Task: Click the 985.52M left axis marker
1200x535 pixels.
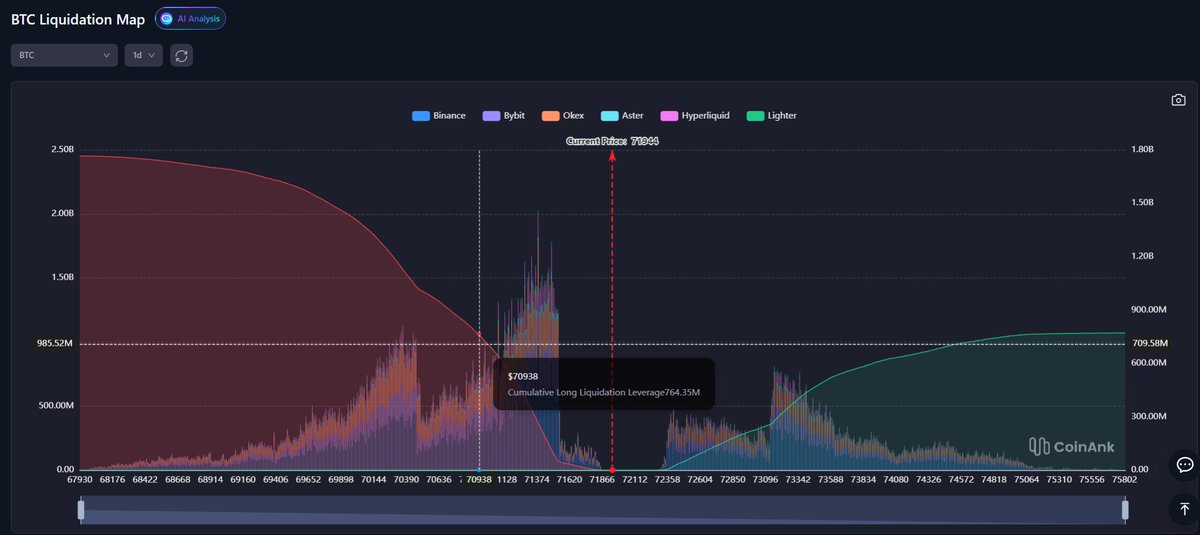Action: tap(53, 344)
